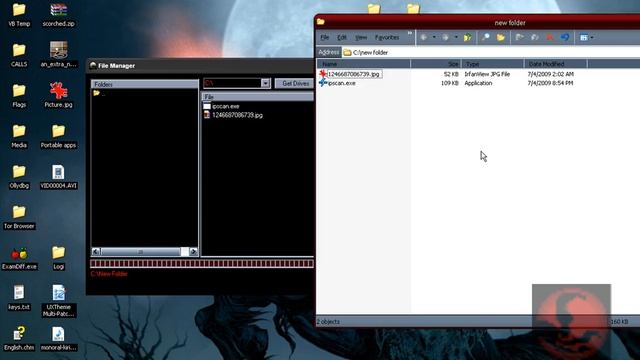The width and height of the screenshot is (640, 360).
Task: Click the Folders horizontal scrollbar thumb
Action: (140, 251)
